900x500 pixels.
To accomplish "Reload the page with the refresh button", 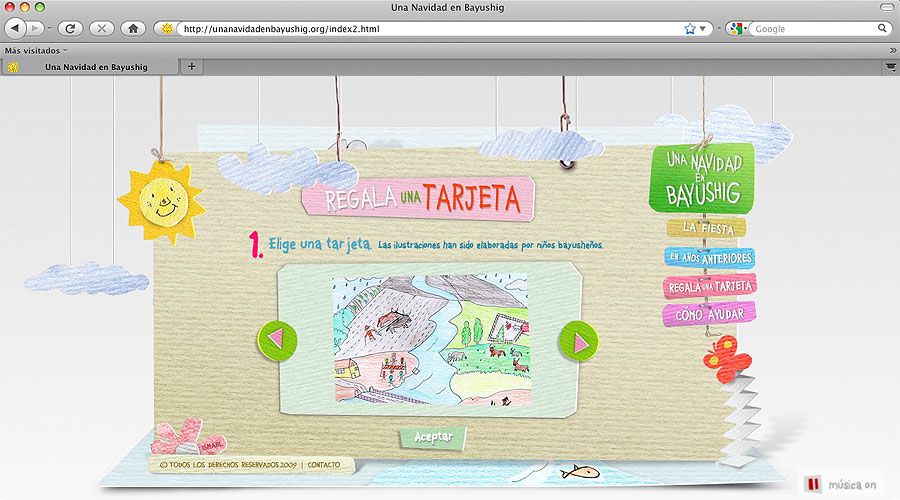I will [70, 28].
